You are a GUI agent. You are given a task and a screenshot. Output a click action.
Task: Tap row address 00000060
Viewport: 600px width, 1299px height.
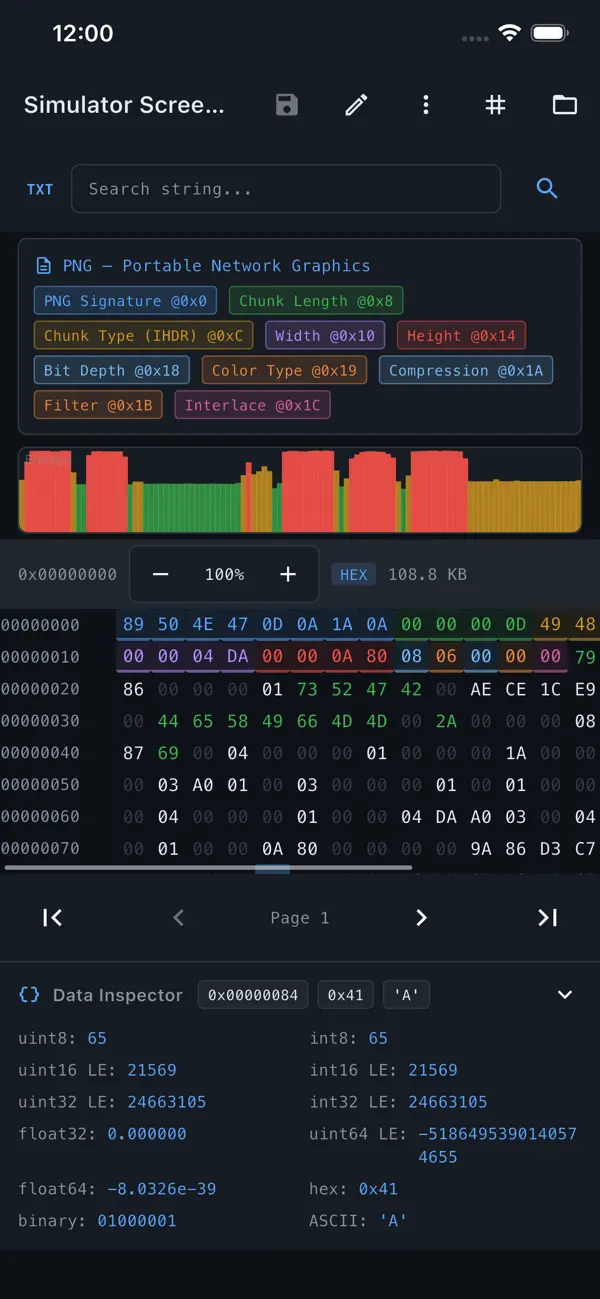[x=40, y=817]
